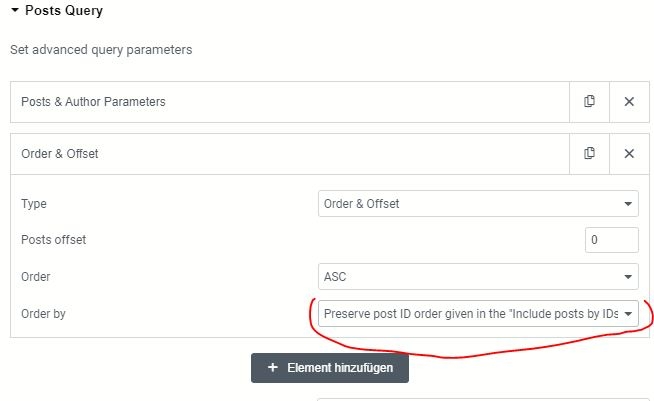Viewport: 654px width, 401px height.
Task: Duplicate the Posts & Author Parameters item
Action: pyautogui.click(x=589, y=101)
